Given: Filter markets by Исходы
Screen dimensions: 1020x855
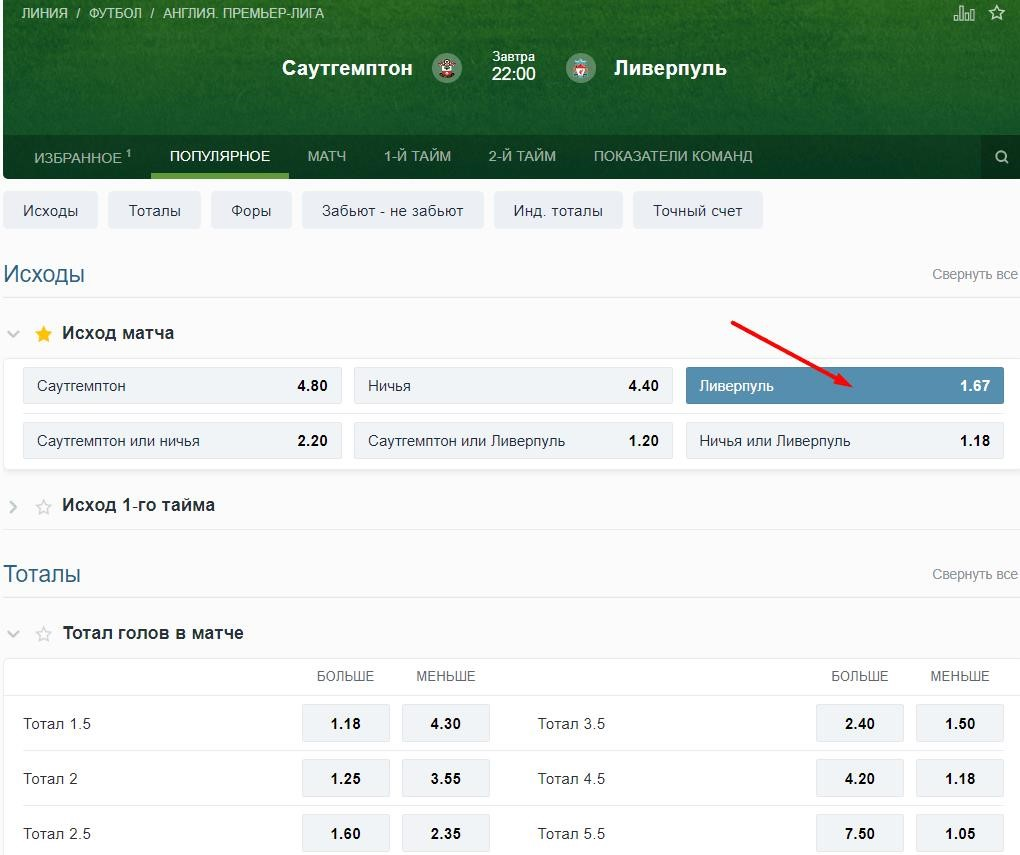Looking at the screenshot, I should pos(51,210).
